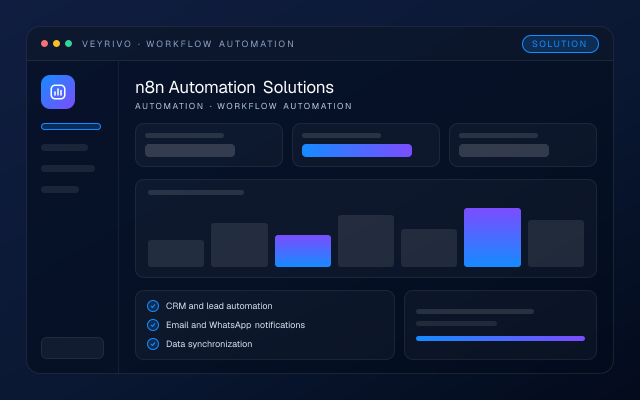Click the n8n Automation Solutions heading
The height and width of the screenshot is (400, 640).
point(234,87)
